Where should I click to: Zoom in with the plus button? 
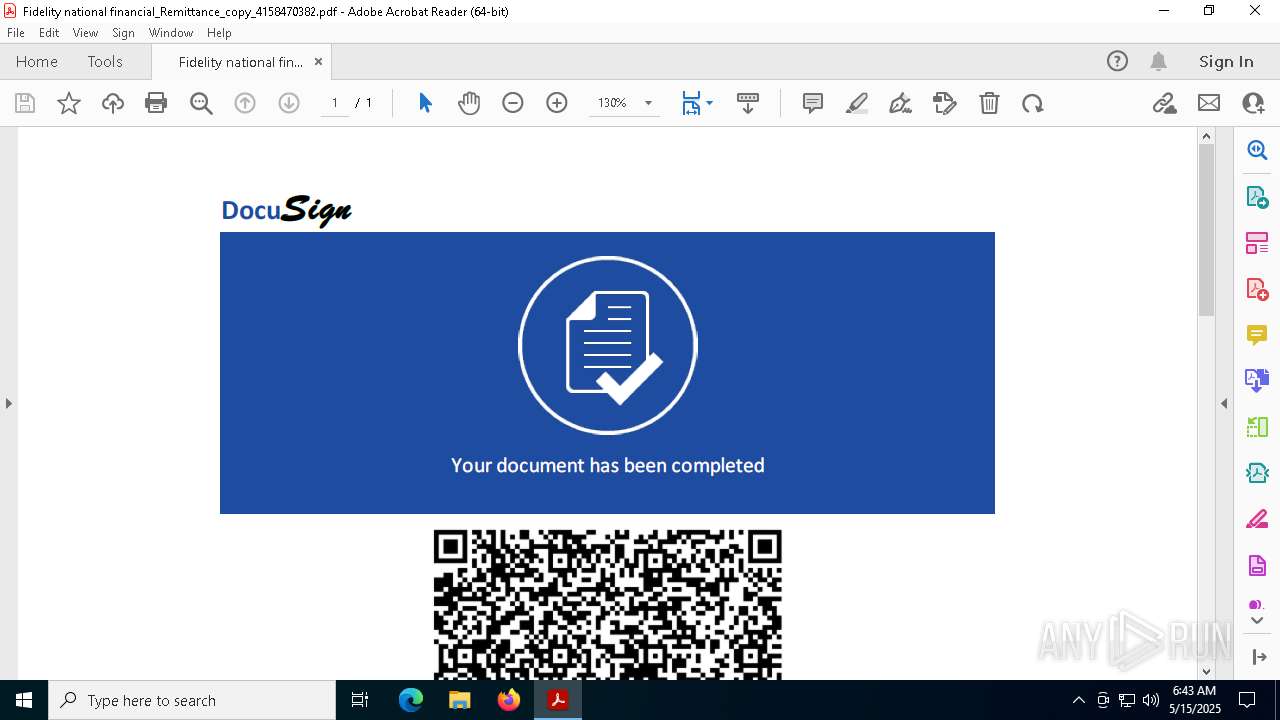tap(557, 103)
